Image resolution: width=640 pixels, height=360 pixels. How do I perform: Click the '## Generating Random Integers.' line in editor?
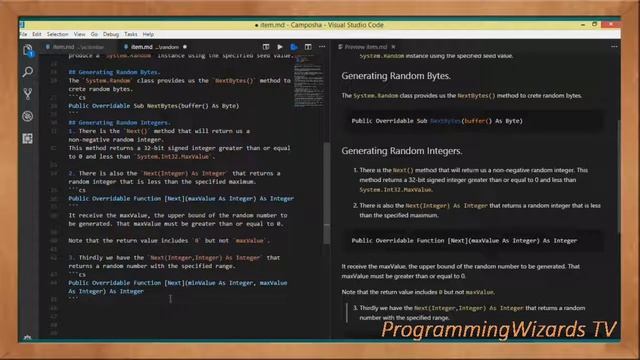point(120,123)
